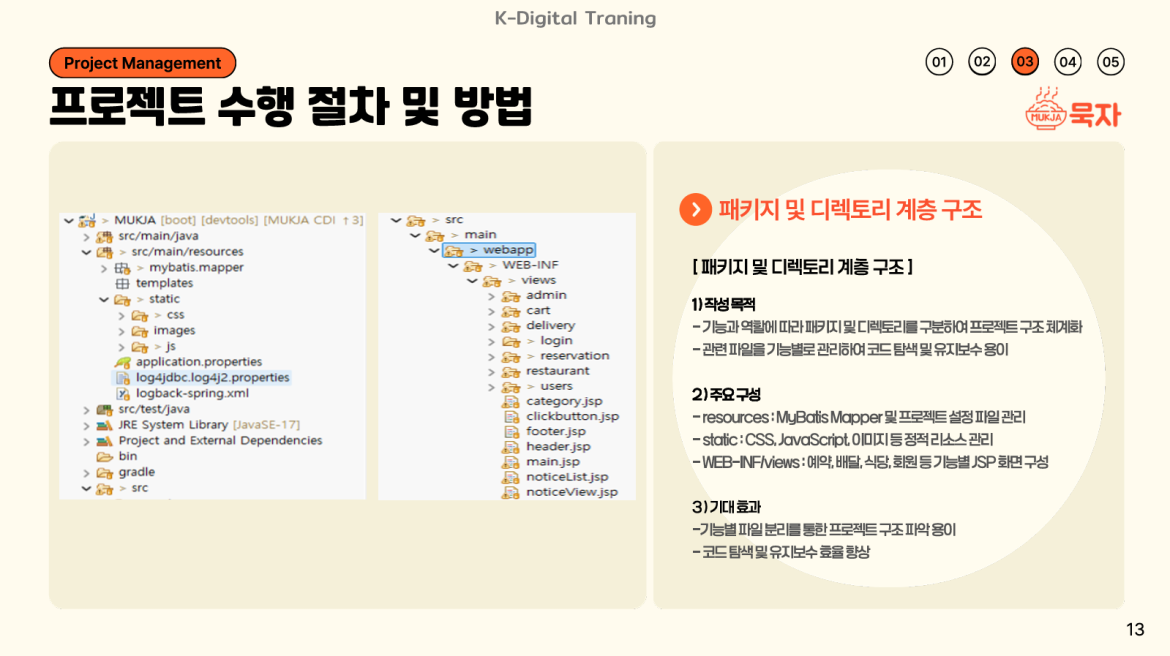1170x656 pixels.
Task: Click the webapp folder icon
Action: point(454,250)
